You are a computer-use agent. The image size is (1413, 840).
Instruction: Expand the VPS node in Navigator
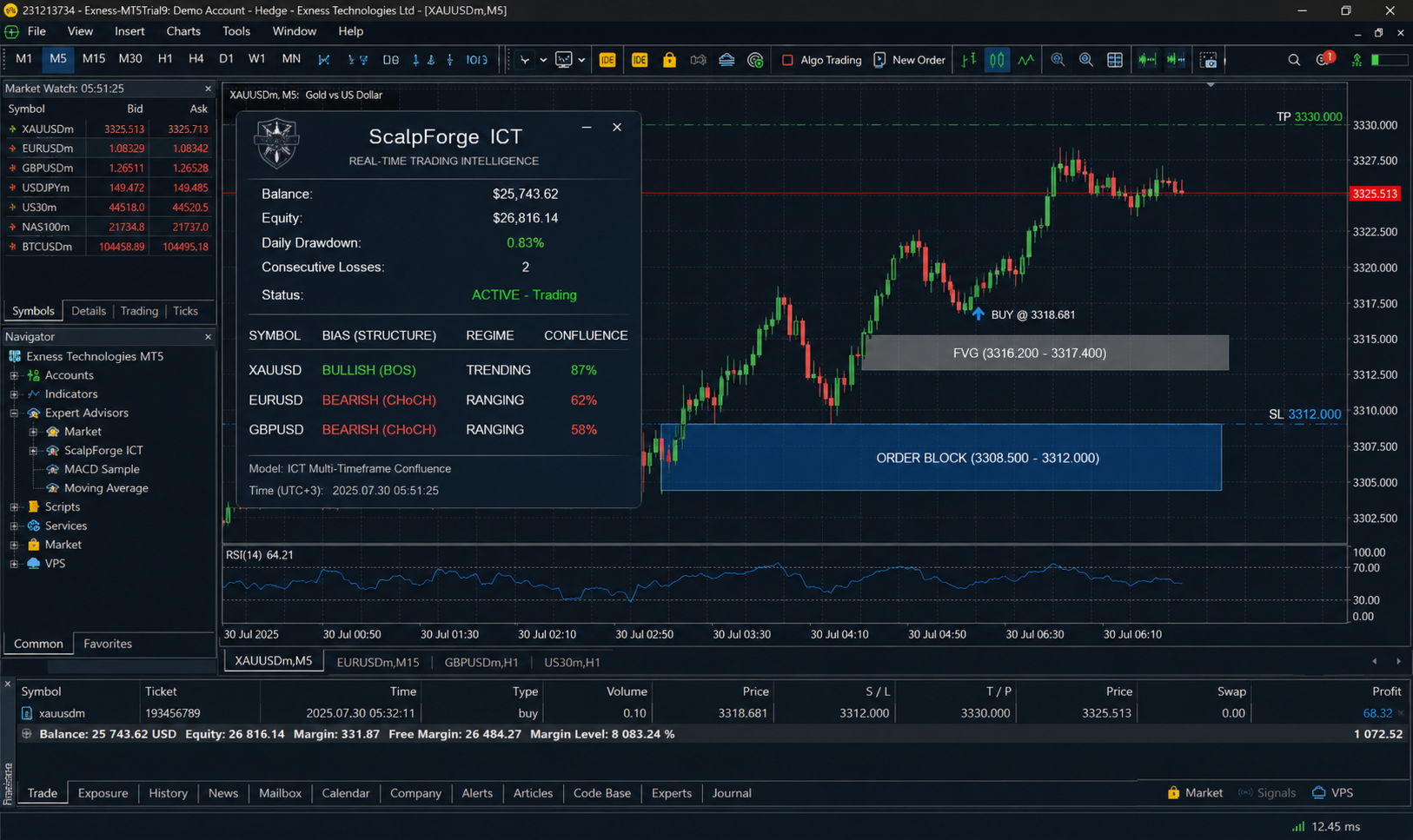coord(14,564)
